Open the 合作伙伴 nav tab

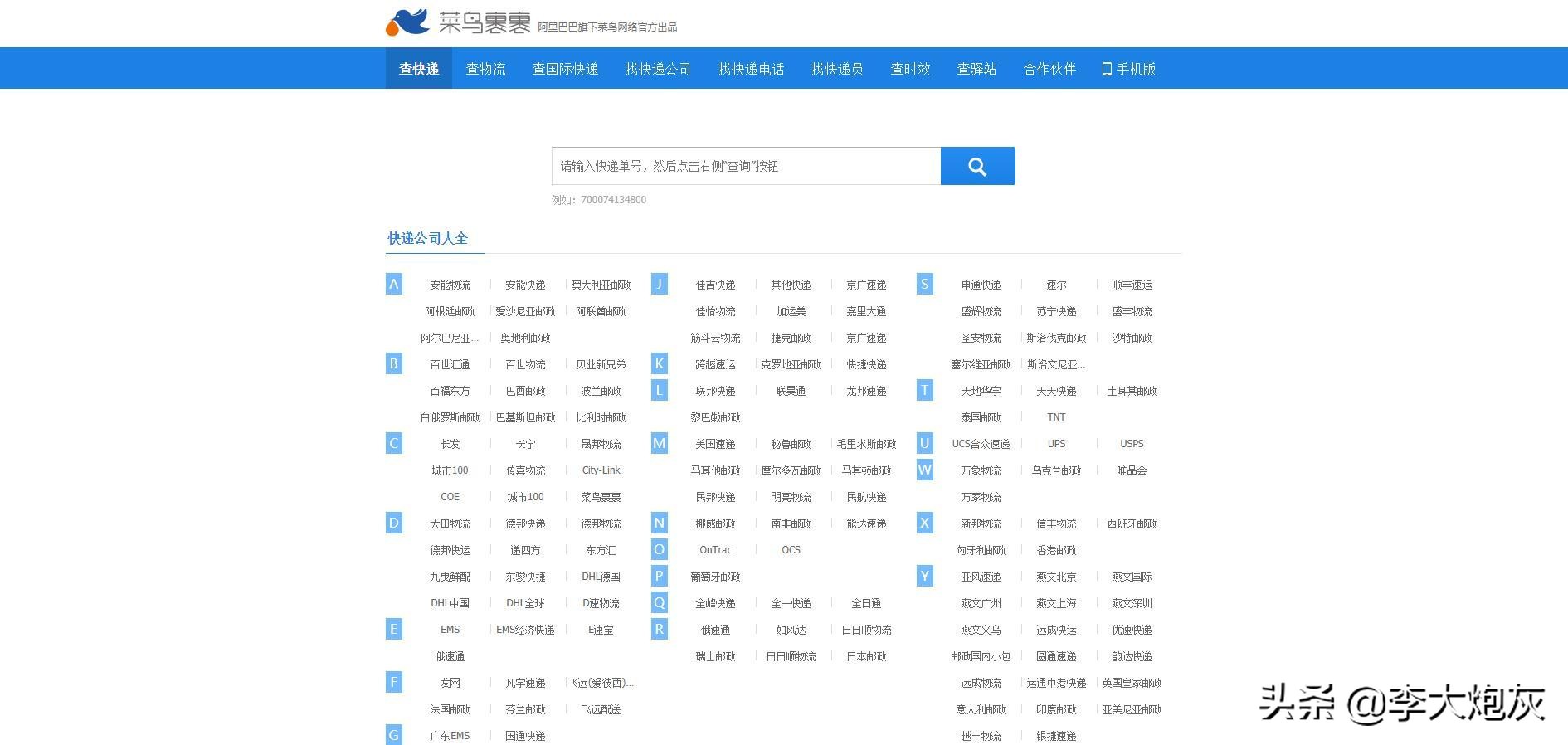[x=1049, y=69]
